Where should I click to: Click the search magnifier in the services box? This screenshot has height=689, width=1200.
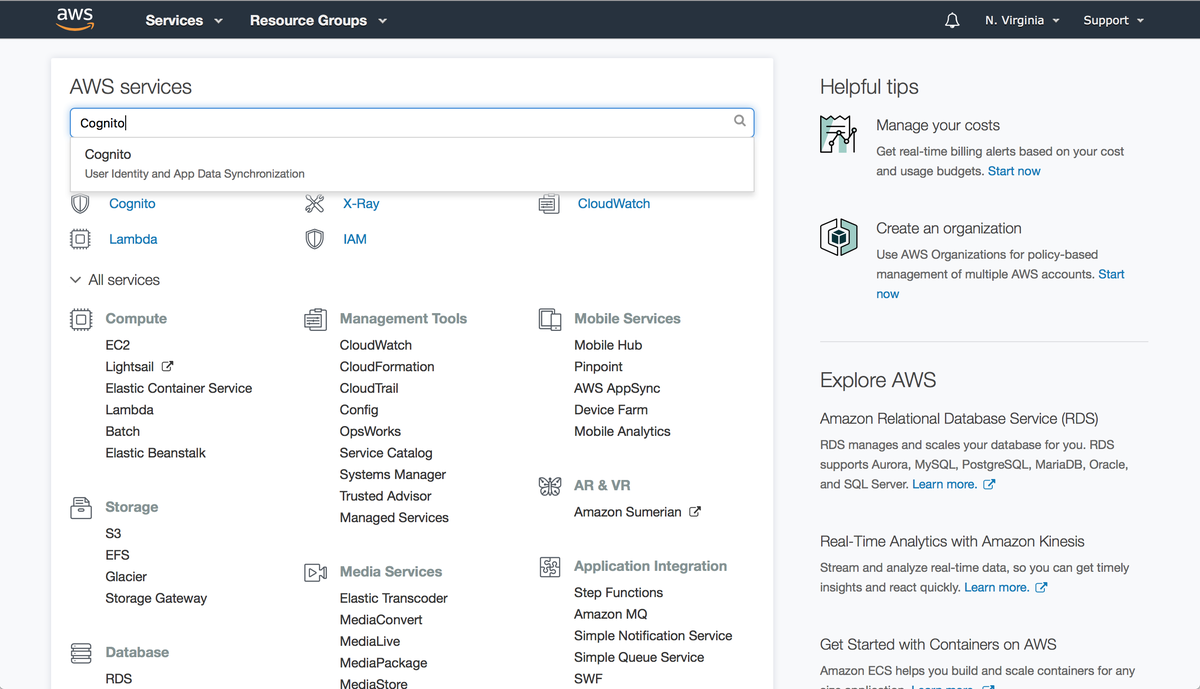(739, 120)
